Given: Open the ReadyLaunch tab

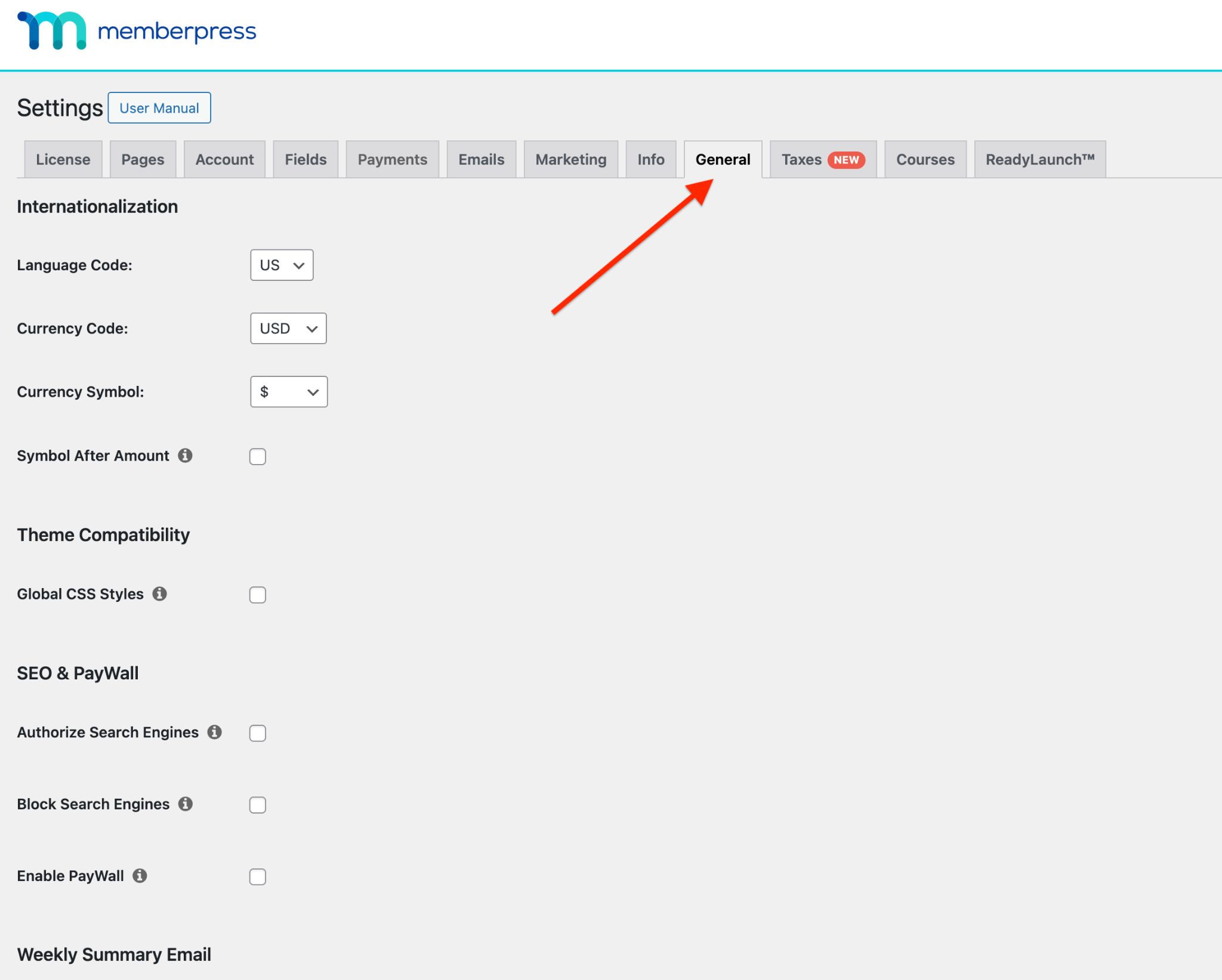Looking at the screenshot, I should (x=1040, y=160).
